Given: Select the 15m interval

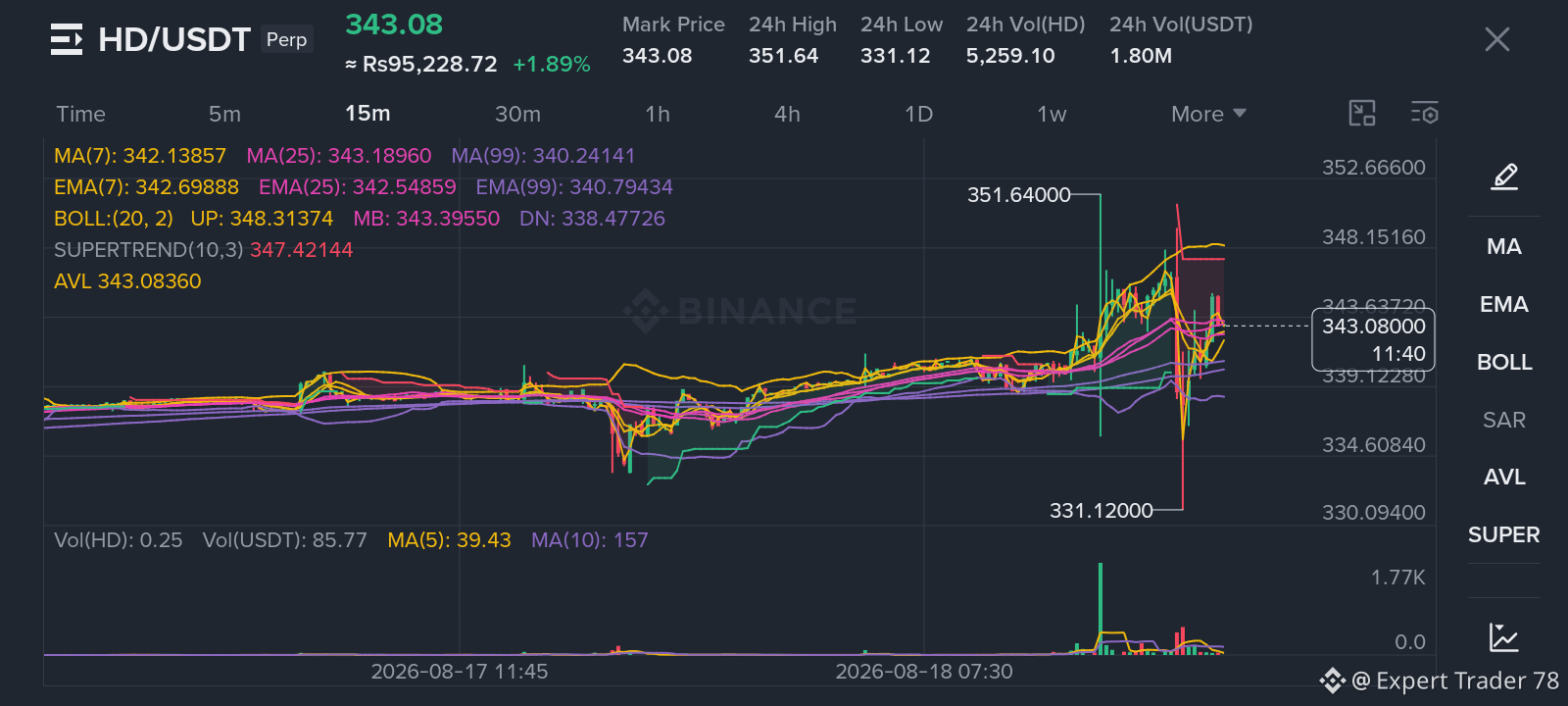Looking at the screenshot, I should coord(367,114).
